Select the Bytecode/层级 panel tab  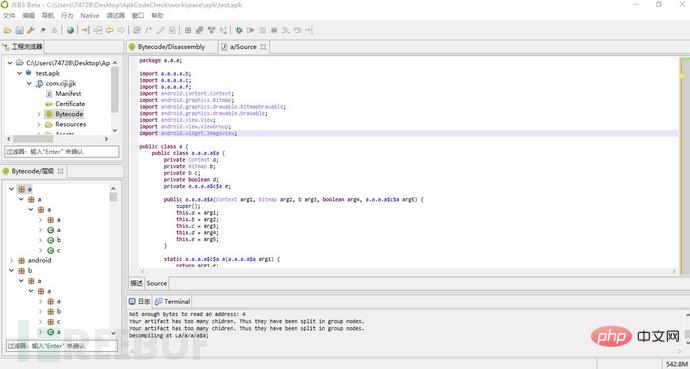[x=33, y=171]
